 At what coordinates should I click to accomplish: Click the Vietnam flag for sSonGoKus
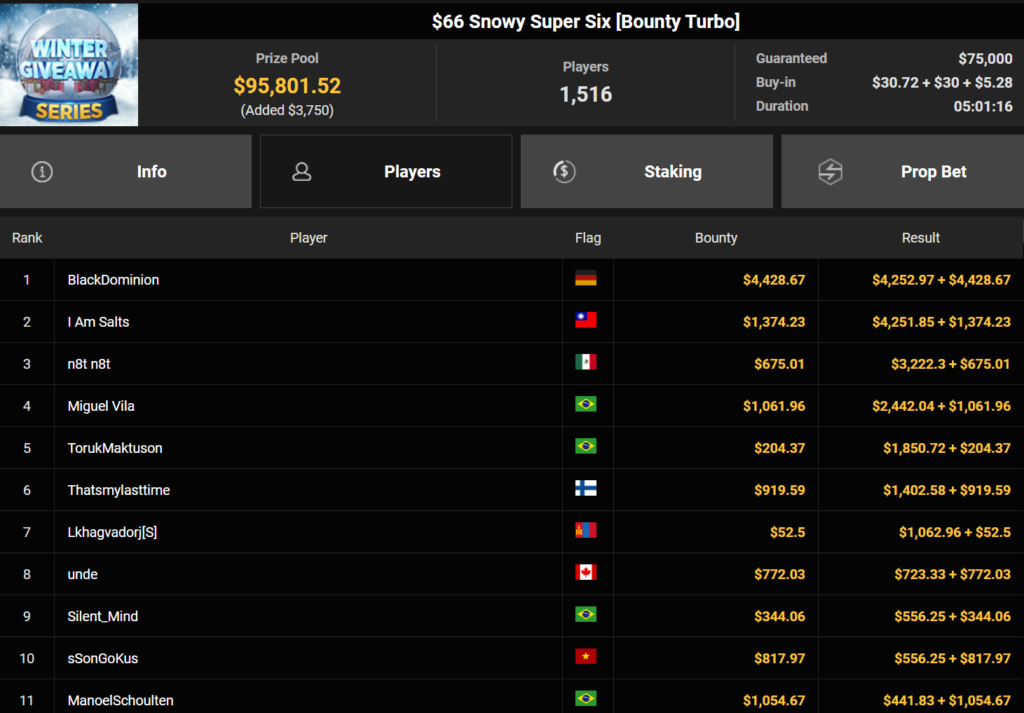tap(586, 657)
